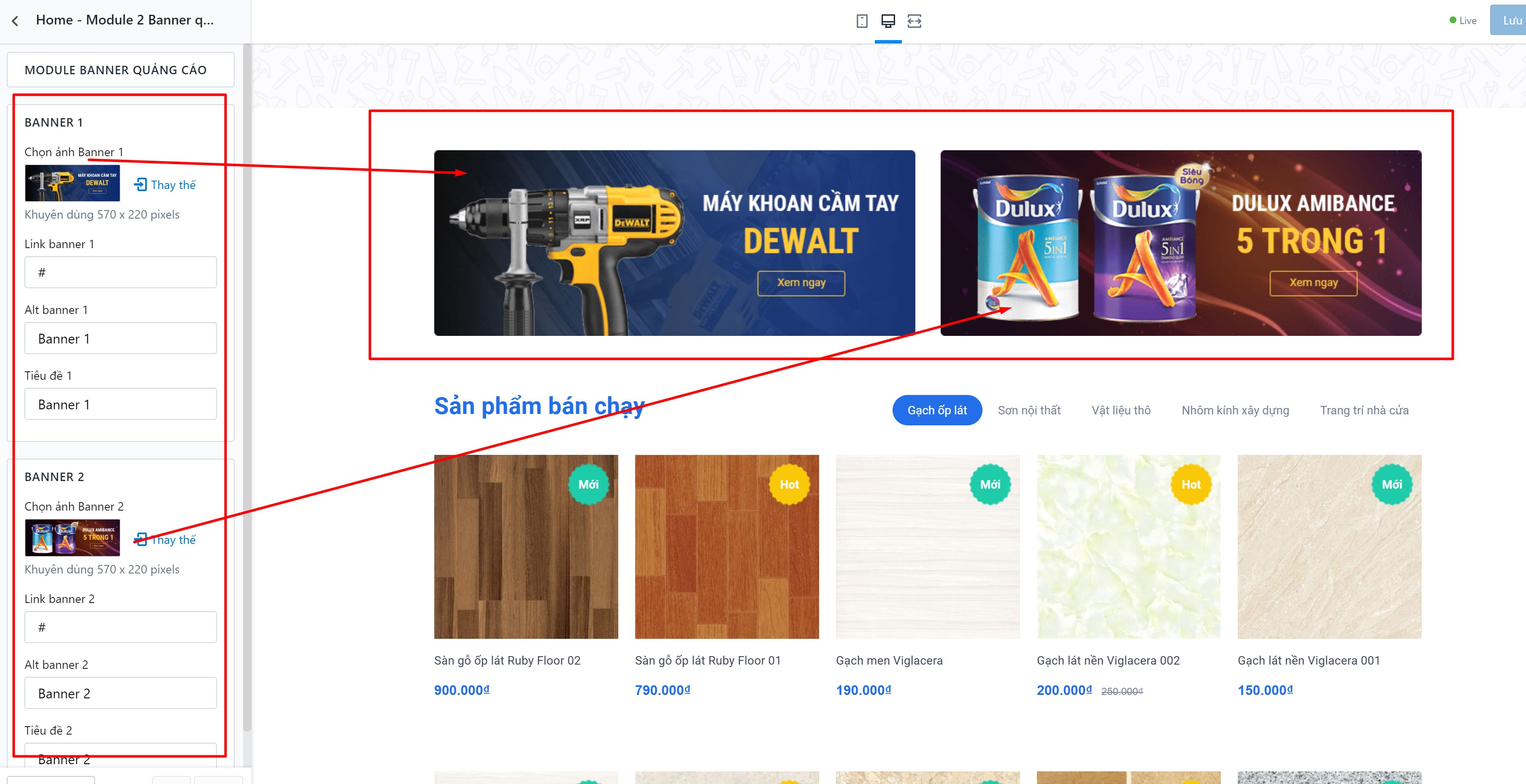Open the Gạch men Viglacera product image

tap(928, 546)
